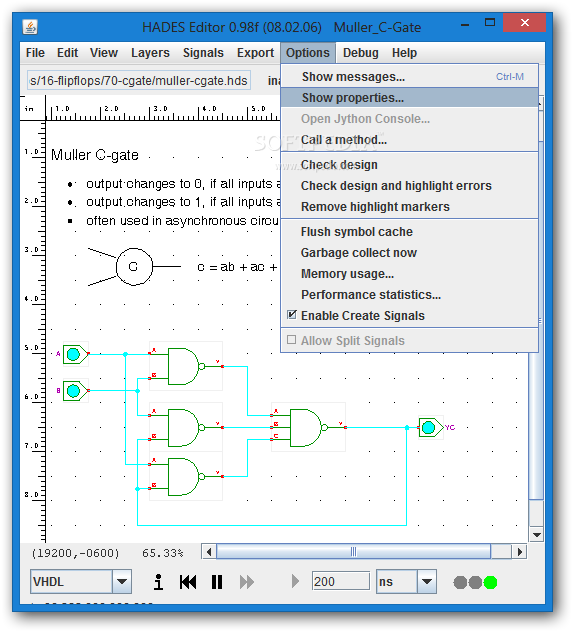The height and width of the screenshot is (632, 573).
Task: Rewind the simulation to start
Action: pyautogui.click(x=188, y=582)
